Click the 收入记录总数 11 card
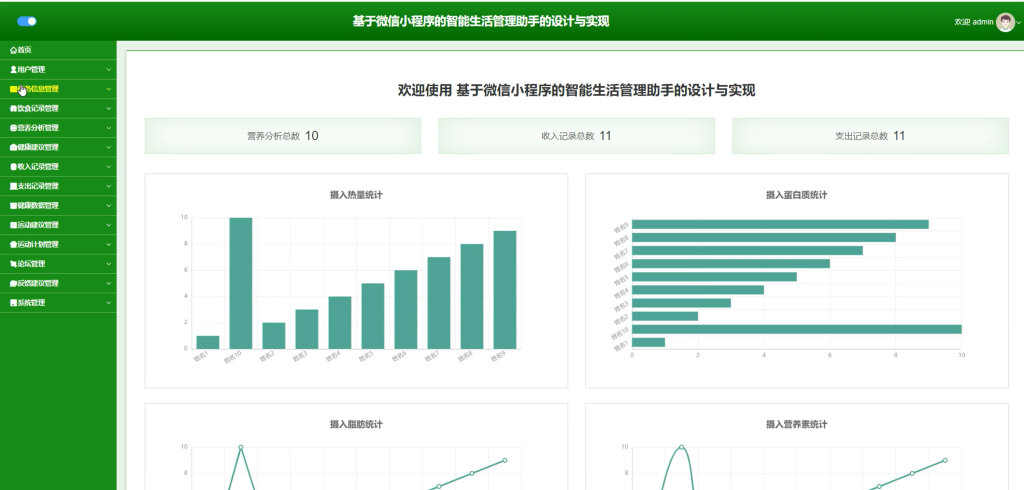1024x490 pixels. click(577, 136)
